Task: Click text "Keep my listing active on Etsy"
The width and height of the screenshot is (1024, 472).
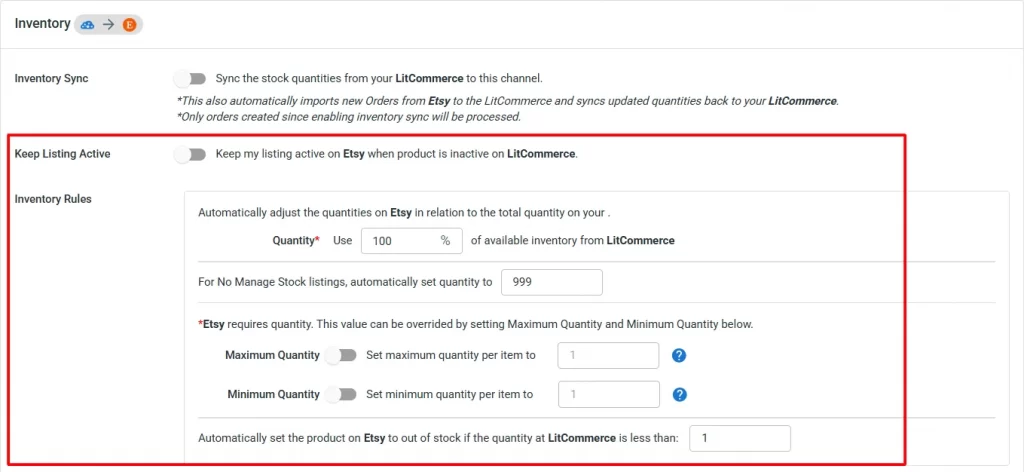Action: click(x=291, y=155)
